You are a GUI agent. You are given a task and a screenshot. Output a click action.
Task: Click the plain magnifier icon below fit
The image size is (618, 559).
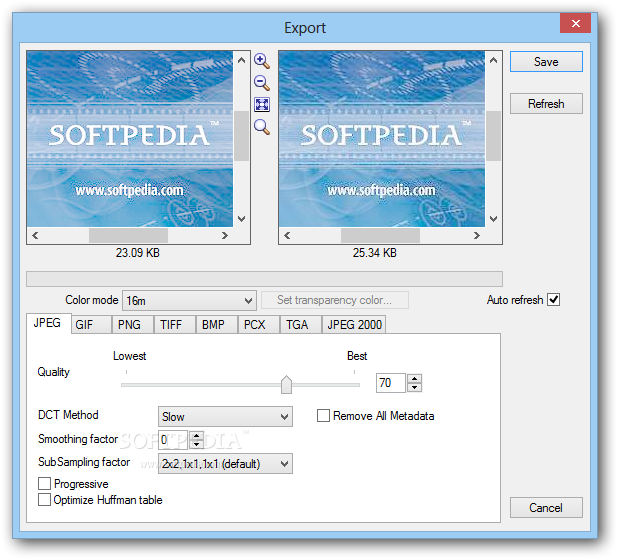[x=262, y=127]
